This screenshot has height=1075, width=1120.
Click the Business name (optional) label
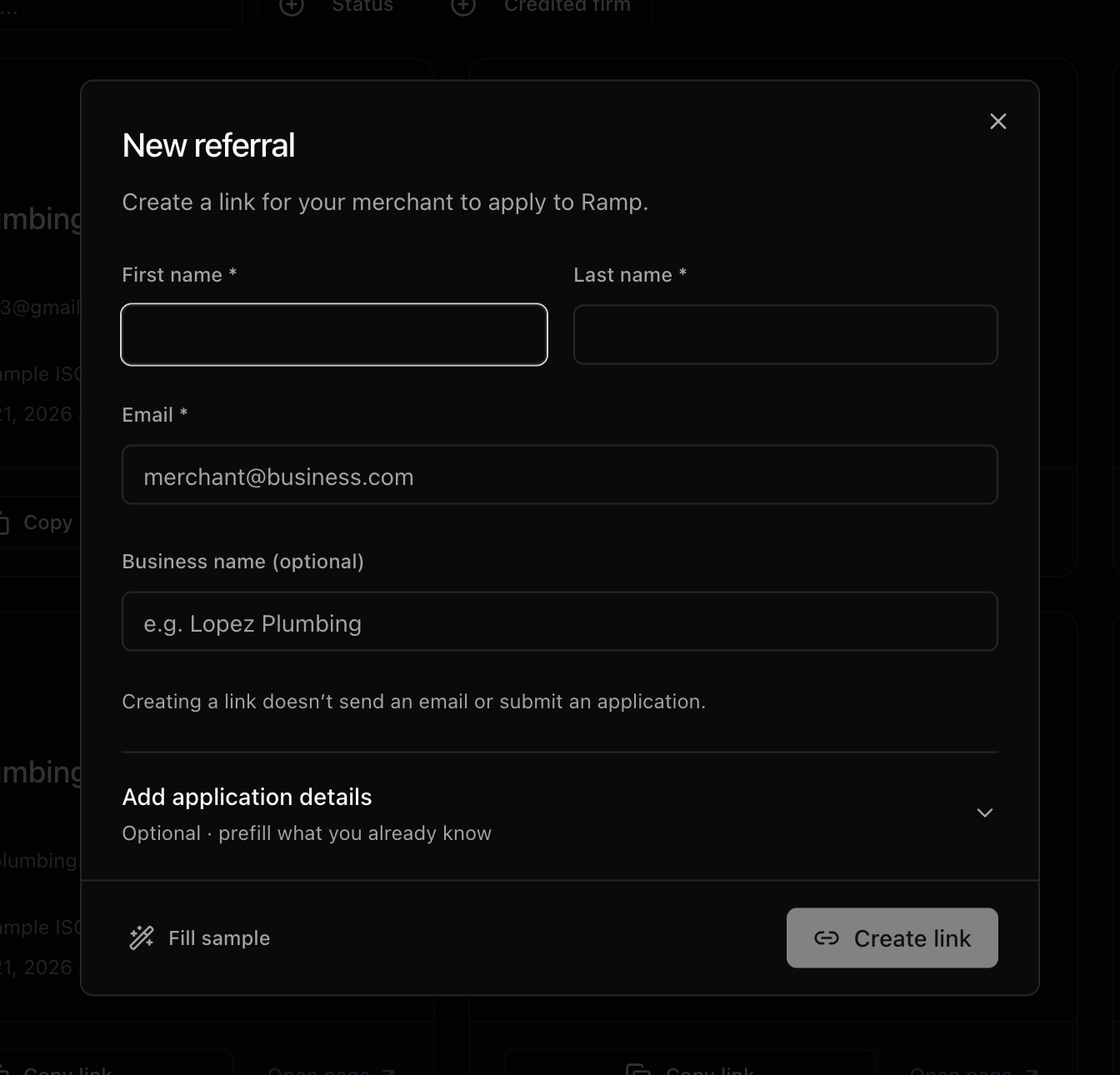click(x=243, y=562)
